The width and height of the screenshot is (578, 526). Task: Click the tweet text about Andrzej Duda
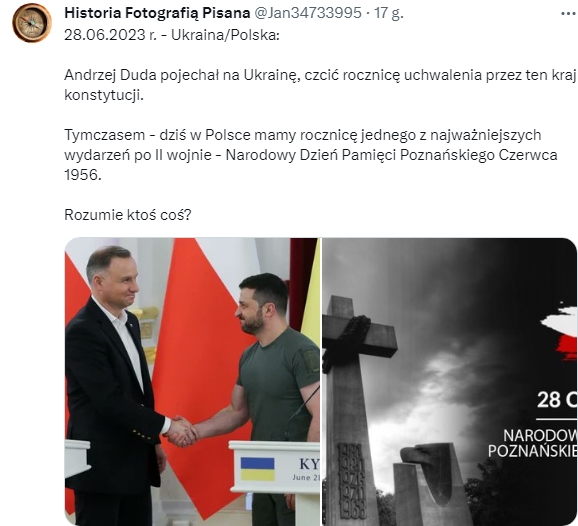click(x=320, y=85)
